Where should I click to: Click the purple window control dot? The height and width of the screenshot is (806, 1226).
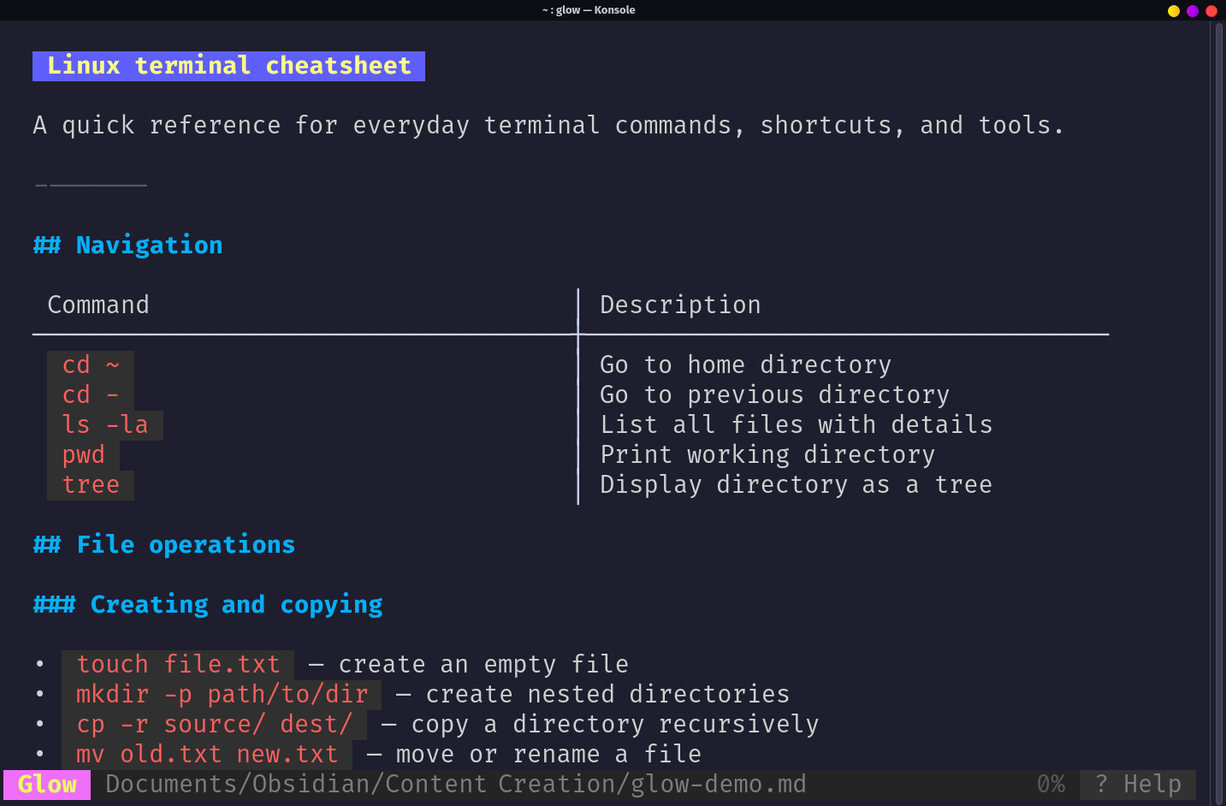[x=1192, y=10]
